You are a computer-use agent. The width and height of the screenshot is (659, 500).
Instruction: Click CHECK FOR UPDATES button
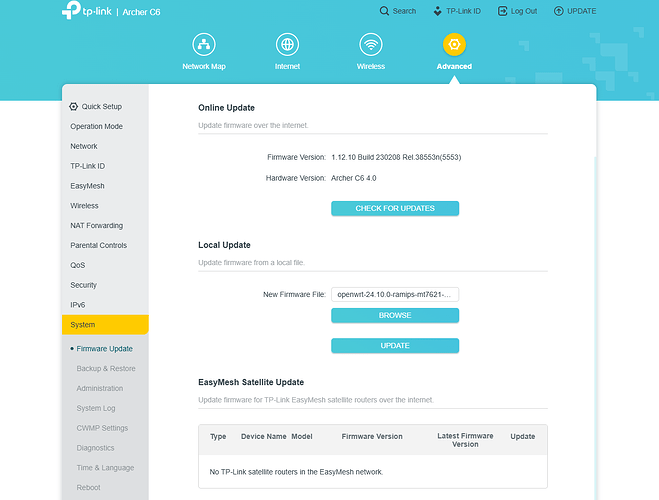pyautogui.click(x=395, y=208)
